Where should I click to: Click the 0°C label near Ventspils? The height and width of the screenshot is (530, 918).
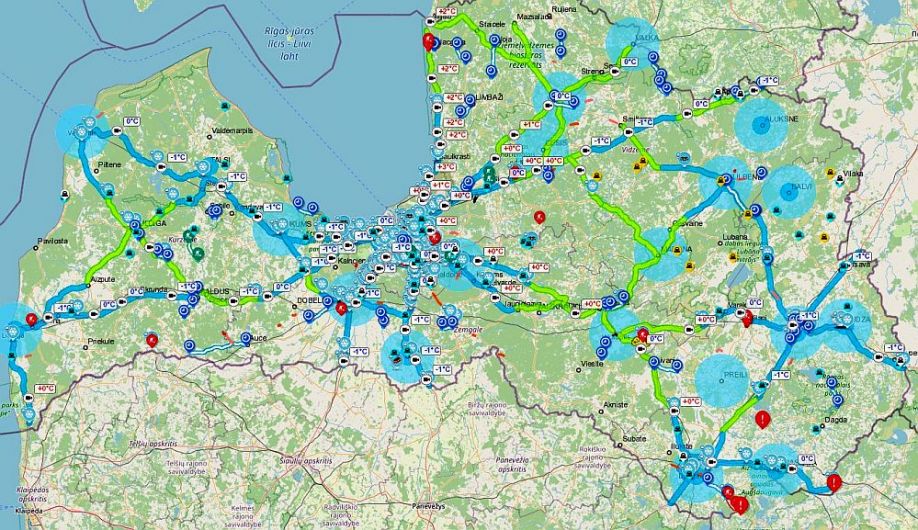pyautogui.click(x=132, y=121)
